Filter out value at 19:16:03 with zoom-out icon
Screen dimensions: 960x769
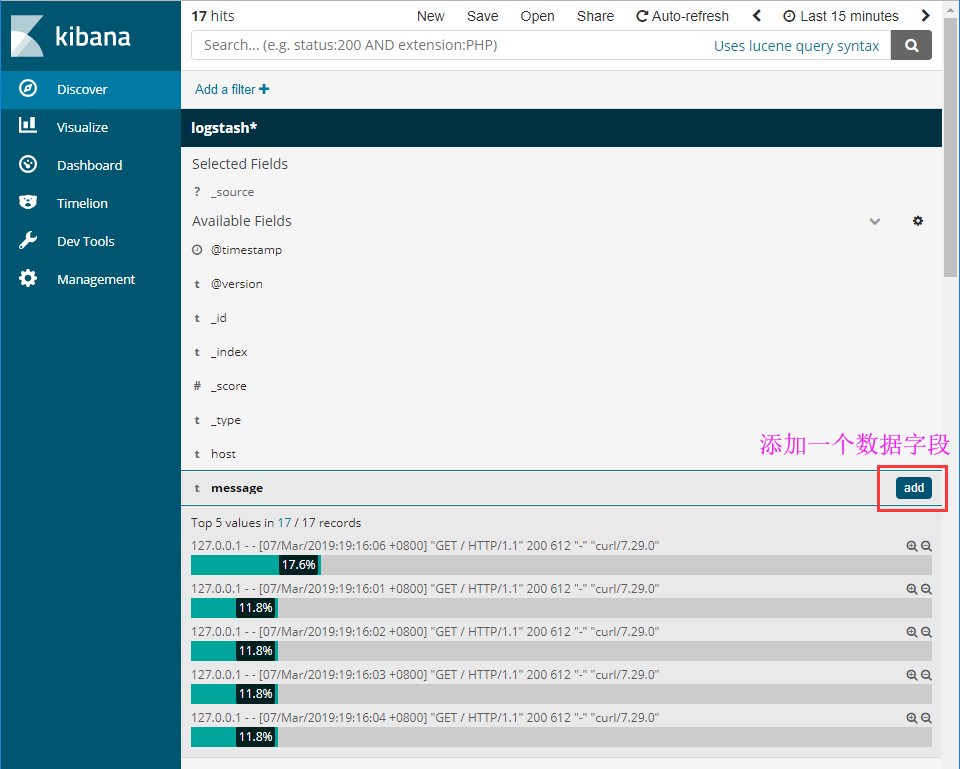click(926, 675)
